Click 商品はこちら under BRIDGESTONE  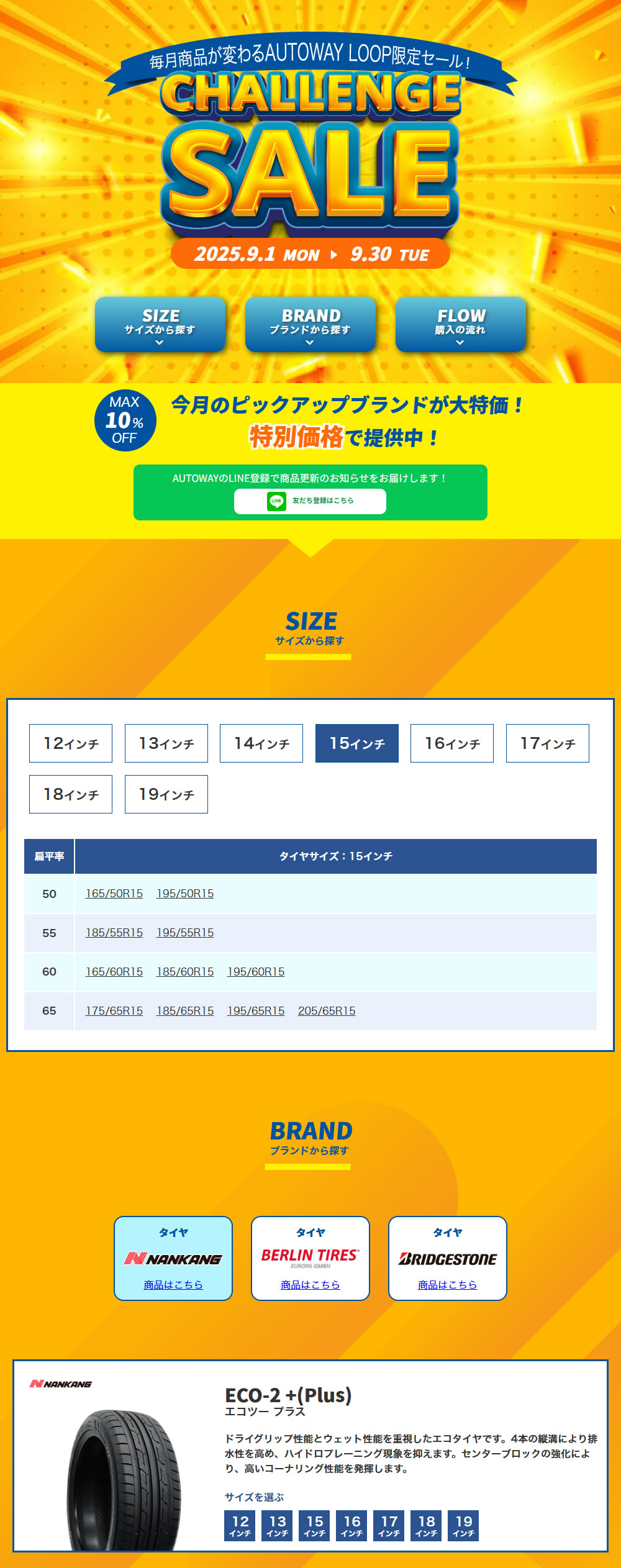click(x=448, y=1285)
